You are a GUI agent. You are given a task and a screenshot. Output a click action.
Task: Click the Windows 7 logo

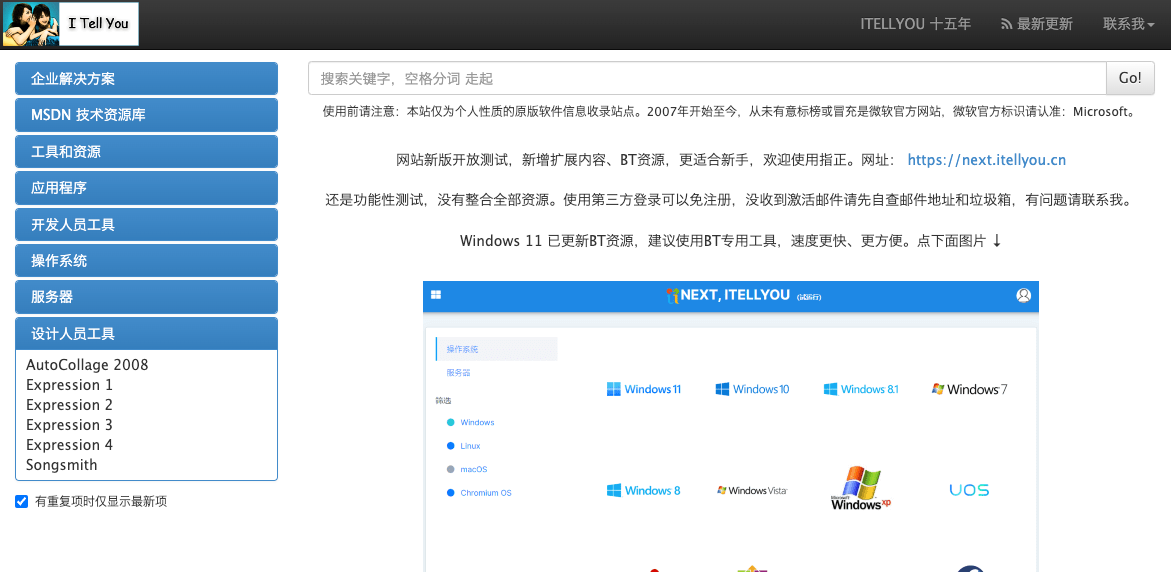click(x=969, y=389)
